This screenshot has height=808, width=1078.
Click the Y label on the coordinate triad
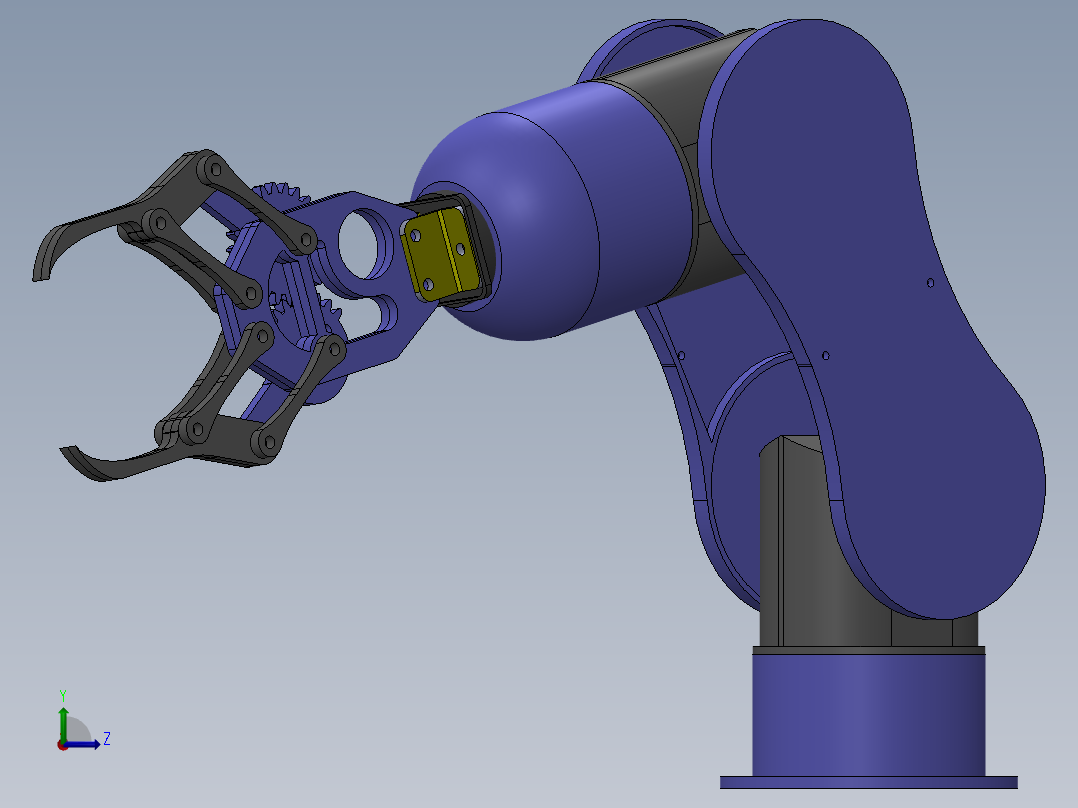coord(63,693)
